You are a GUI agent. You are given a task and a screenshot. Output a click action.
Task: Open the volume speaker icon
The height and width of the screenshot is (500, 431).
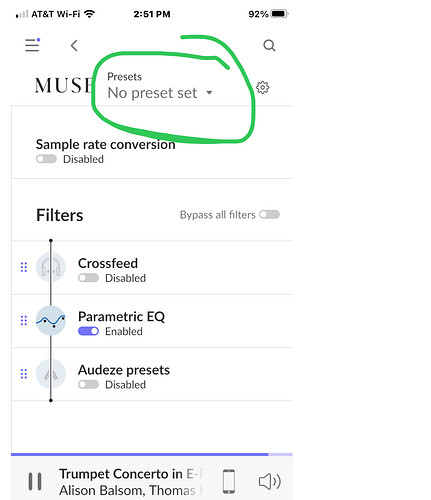(270, 482)
